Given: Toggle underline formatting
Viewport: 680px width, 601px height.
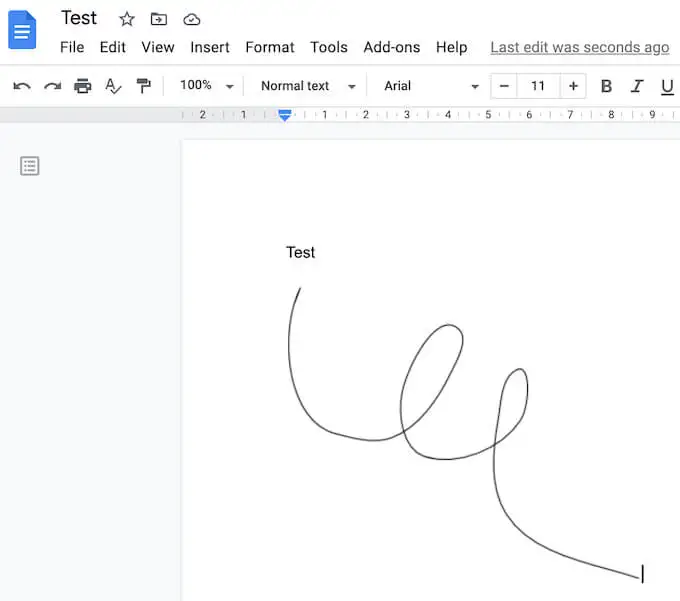Looking at the screenshot, I should pos(667,87).
